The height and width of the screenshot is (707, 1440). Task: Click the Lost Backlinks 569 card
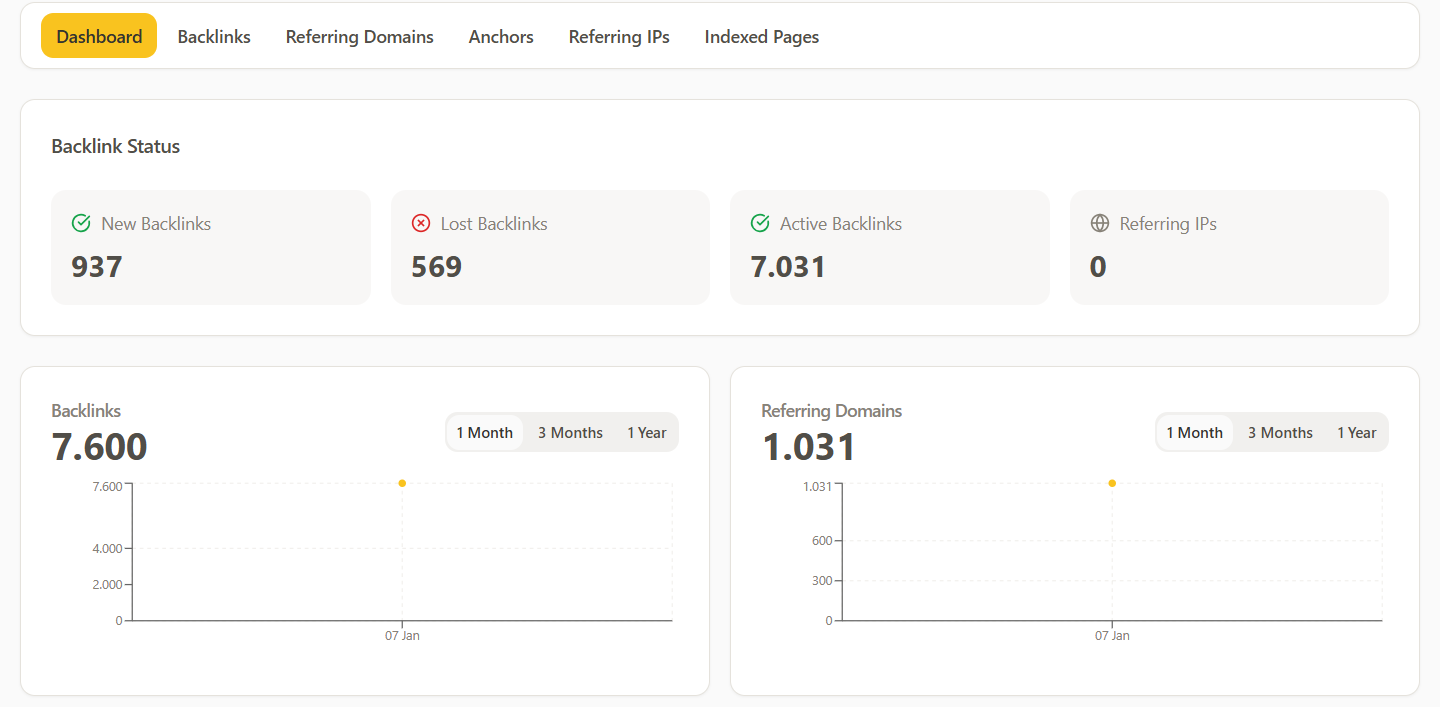pos(550,247)
